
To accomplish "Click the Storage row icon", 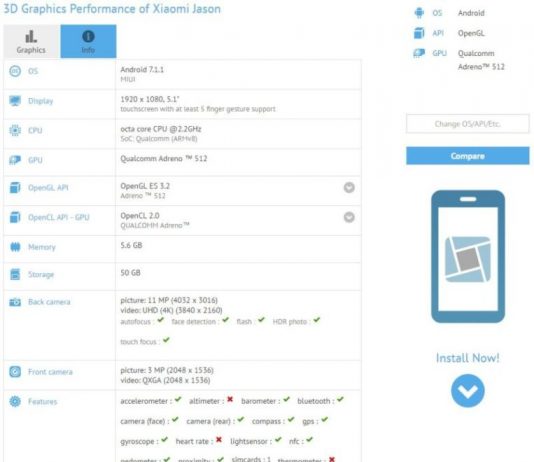I will [x=15, y=274].
